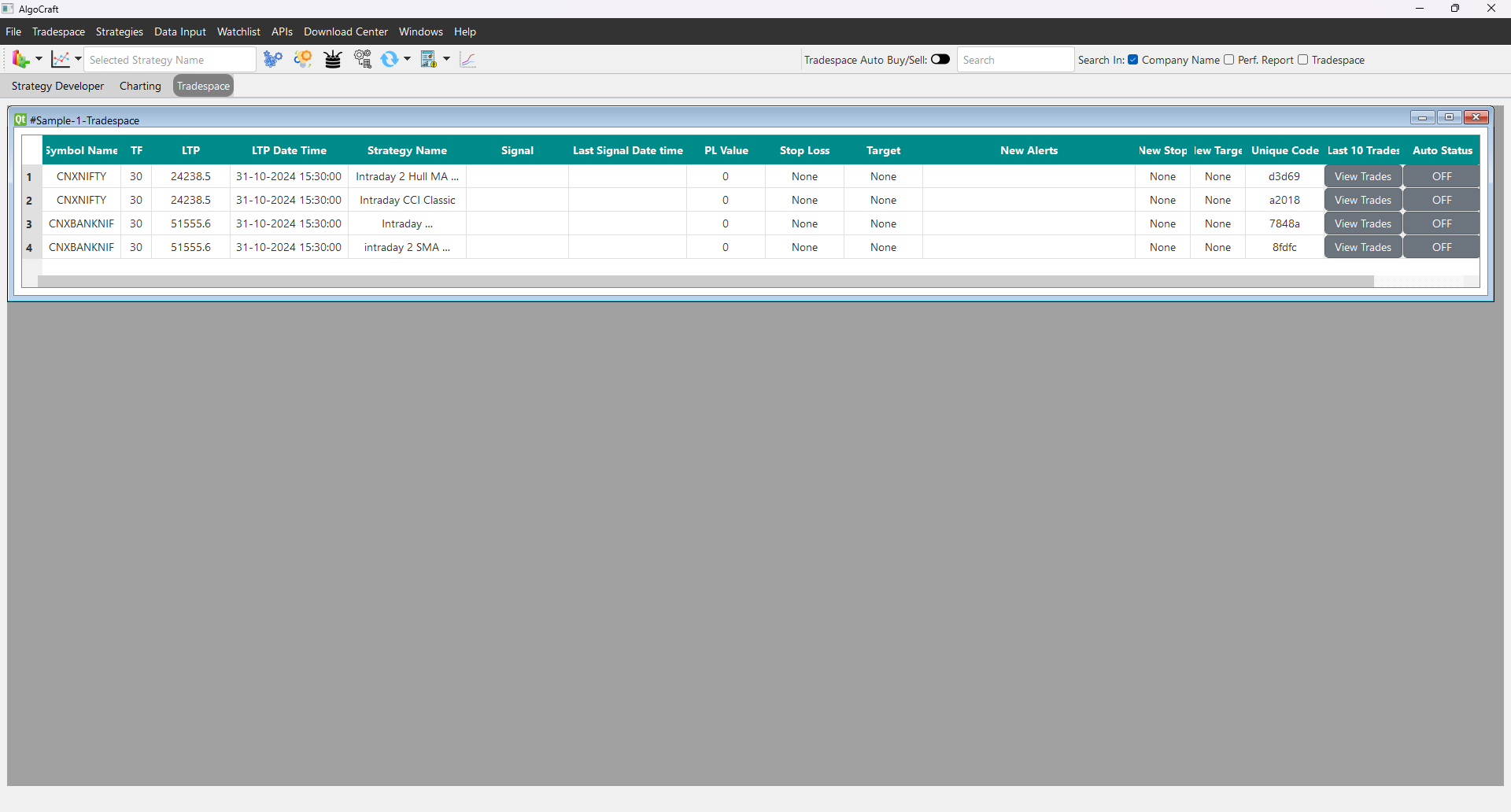1511x812 pixels.
Task: View Trades for intraday 2 SMA row
Action: (x=1363, y=247)
